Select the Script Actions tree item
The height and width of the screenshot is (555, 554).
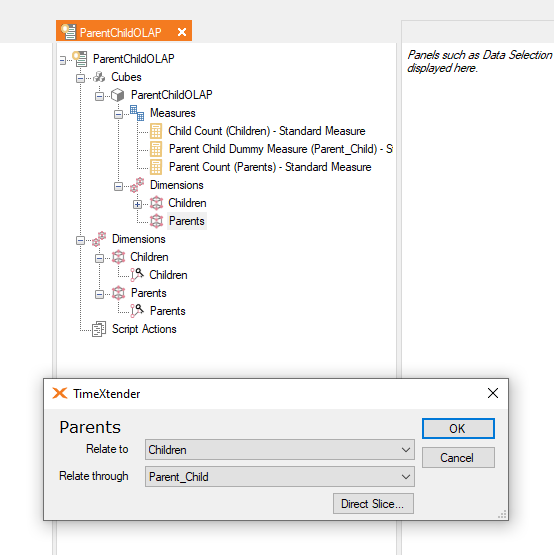tap(144, 329)
